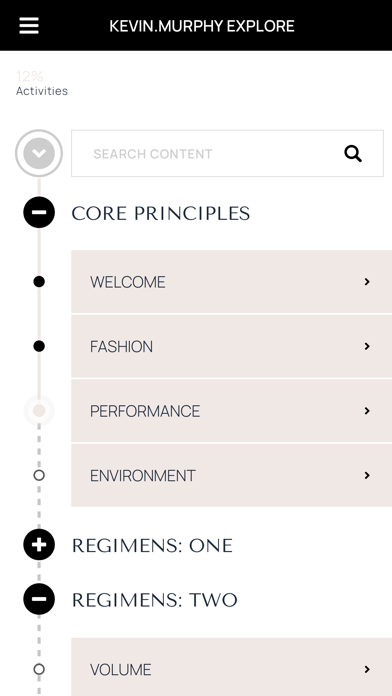Click the magnifying glass search icon
The height and width of the screenshot is (696, 392).
[x=353, y=154]
